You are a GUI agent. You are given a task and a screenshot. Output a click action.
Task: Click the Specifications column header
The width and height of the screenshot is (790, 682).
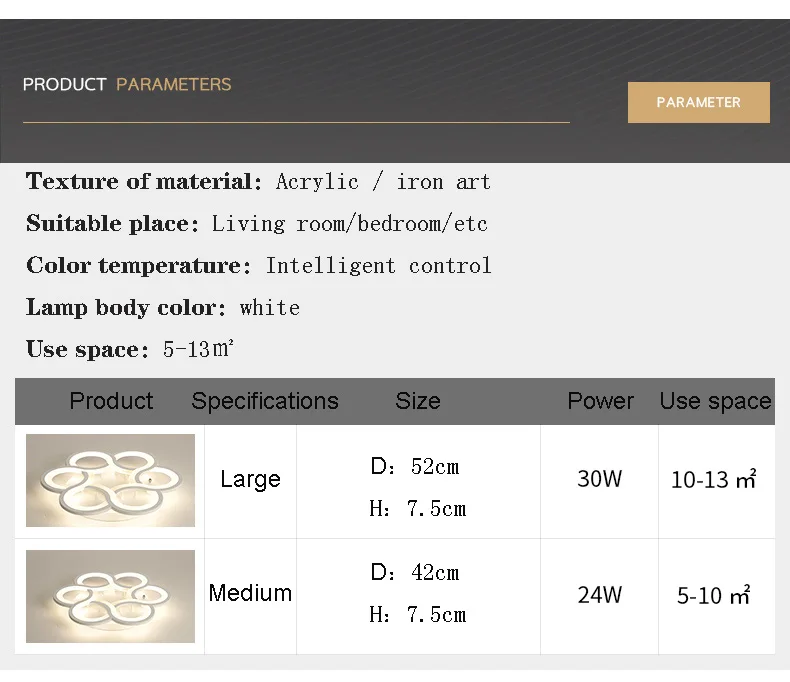[x=265, y=401]
